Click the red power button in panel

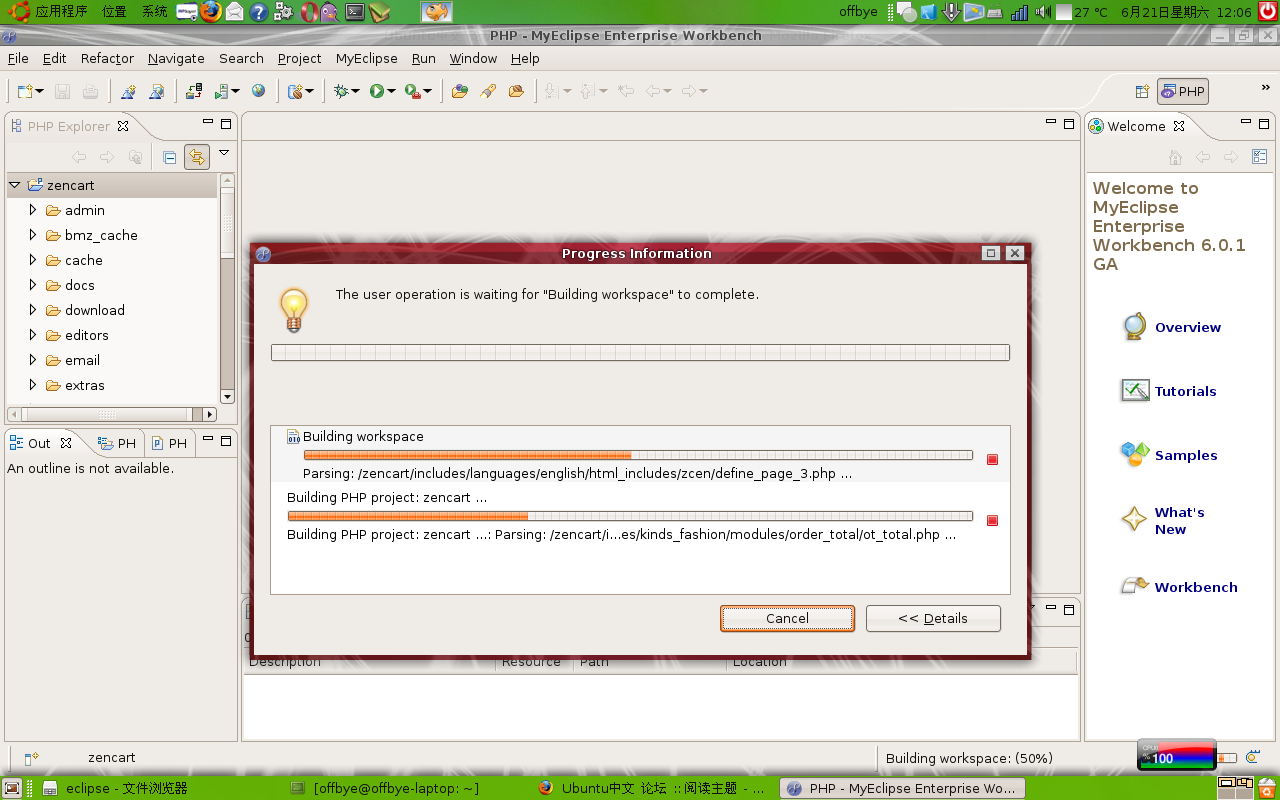(x=1267, y=12)
